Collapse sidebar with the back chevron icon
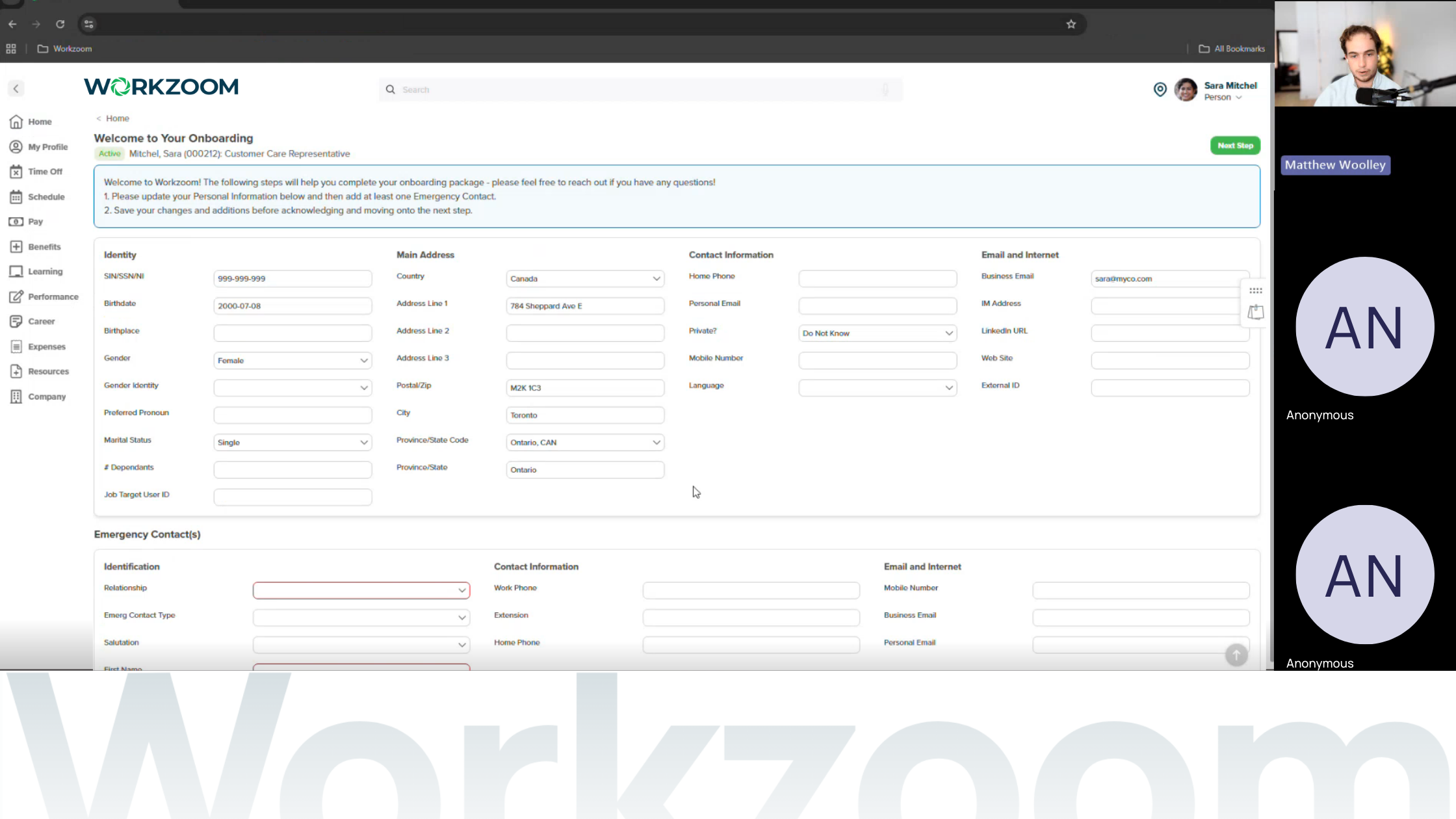This screenshot has width=1456, height=819. (x=16, y=88)
